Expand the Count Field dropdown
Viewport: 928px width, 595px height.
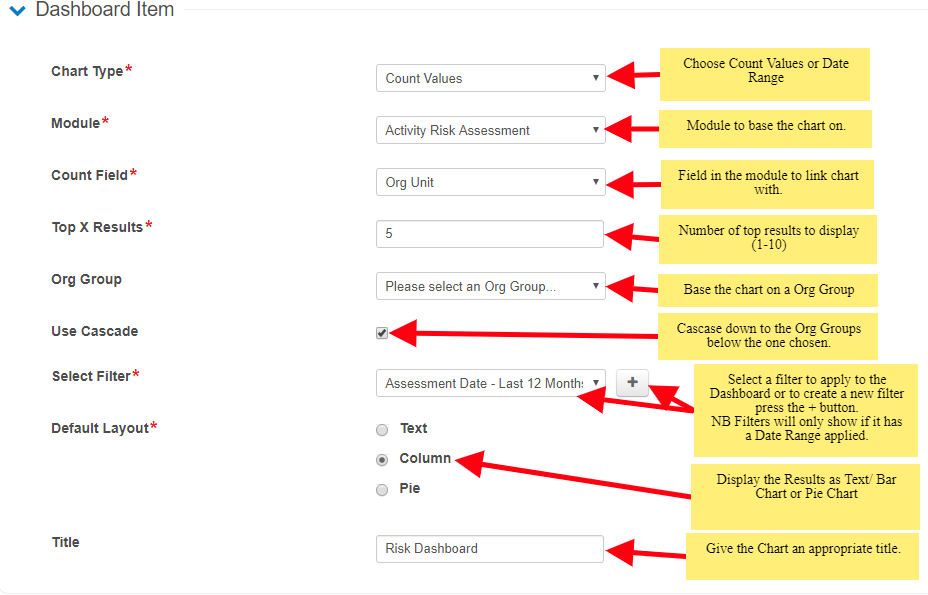pos(490,182)
